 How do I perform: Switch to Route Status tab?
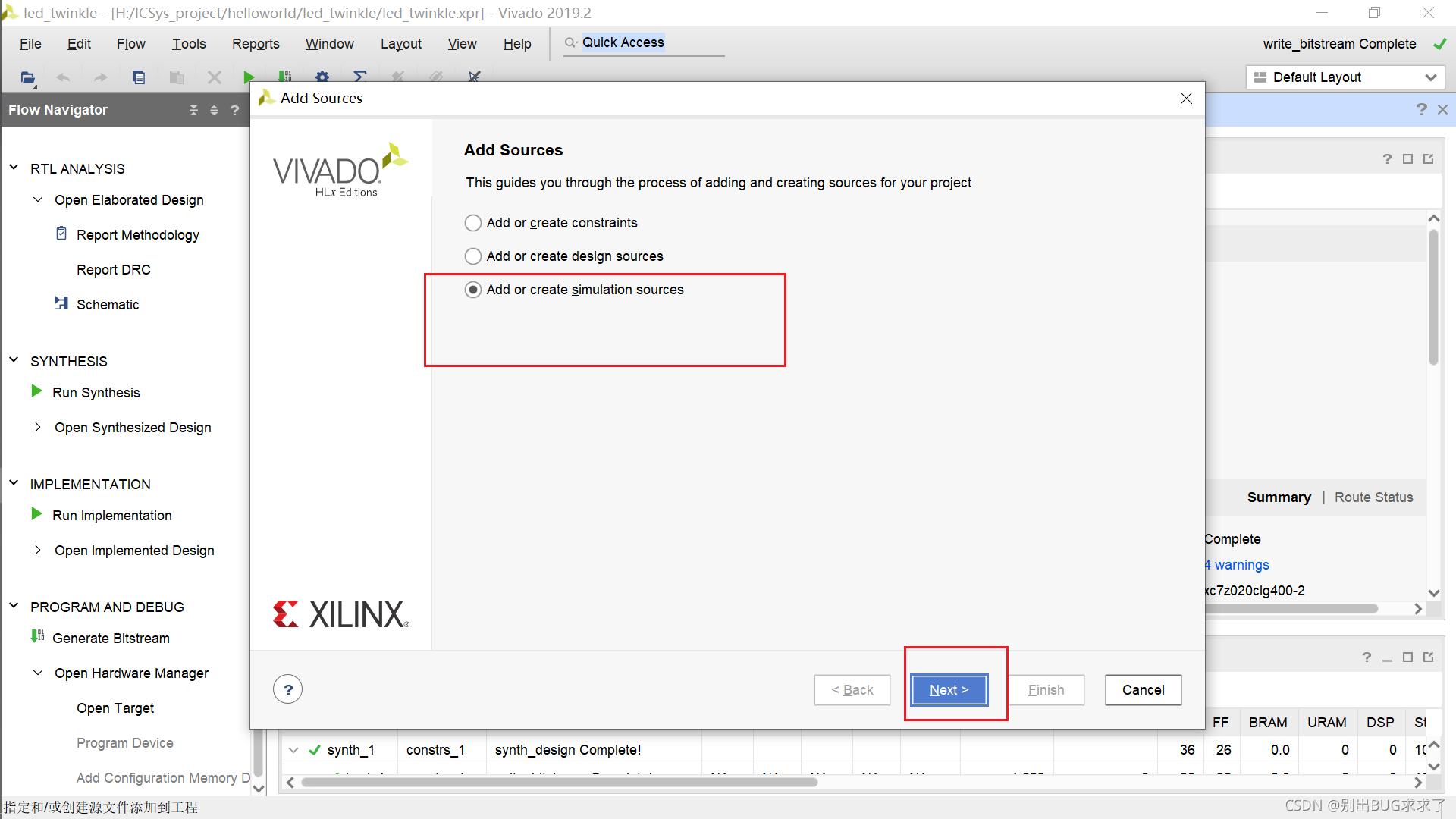(1373, 497)
